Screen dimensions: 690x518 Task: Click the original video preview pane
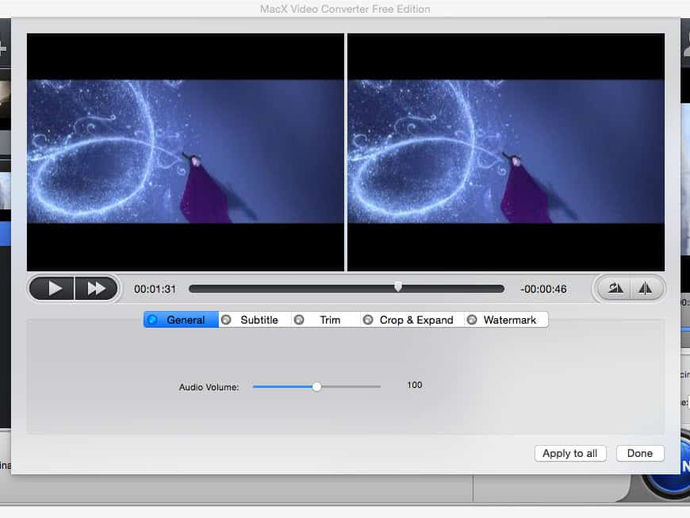[x=185, y=152]
